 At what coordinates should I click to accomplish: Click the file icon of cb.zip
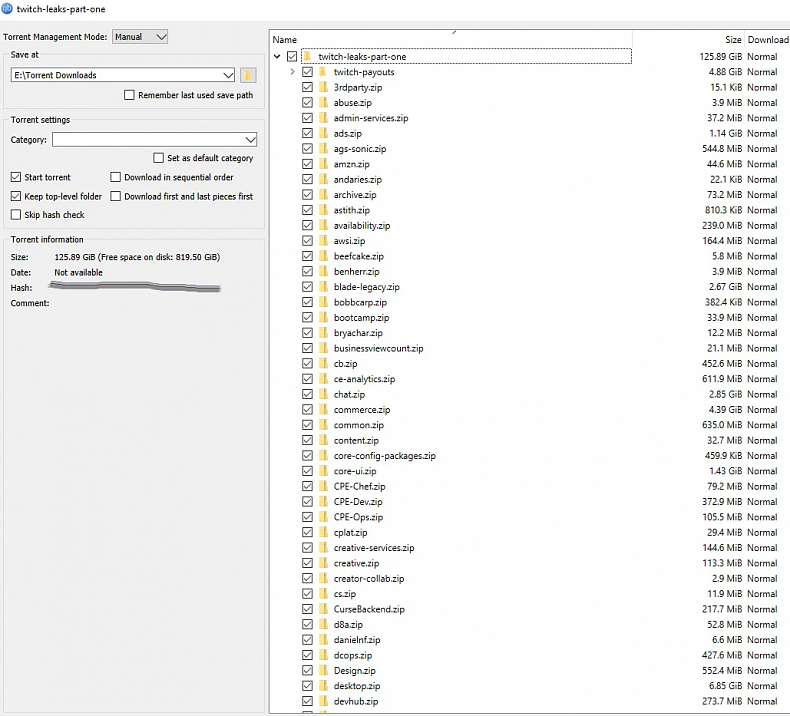(x=323, y=363)
